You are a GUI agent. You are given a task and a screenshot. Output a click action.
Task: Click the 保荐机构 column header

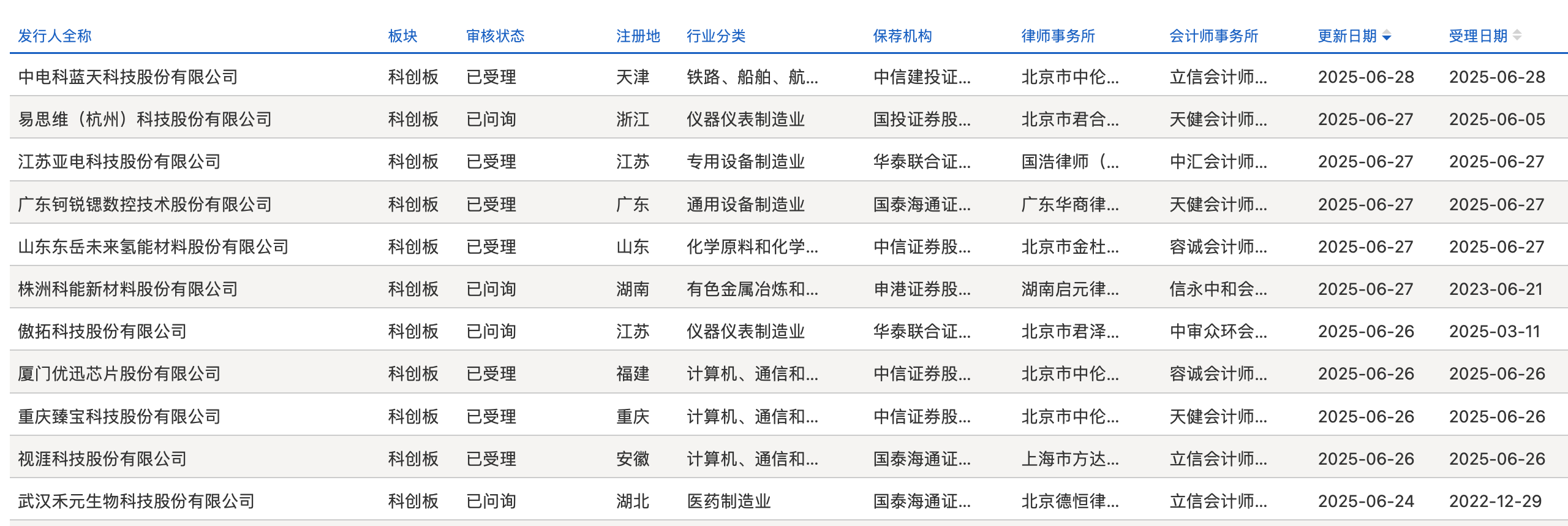[x=903, y=36]
